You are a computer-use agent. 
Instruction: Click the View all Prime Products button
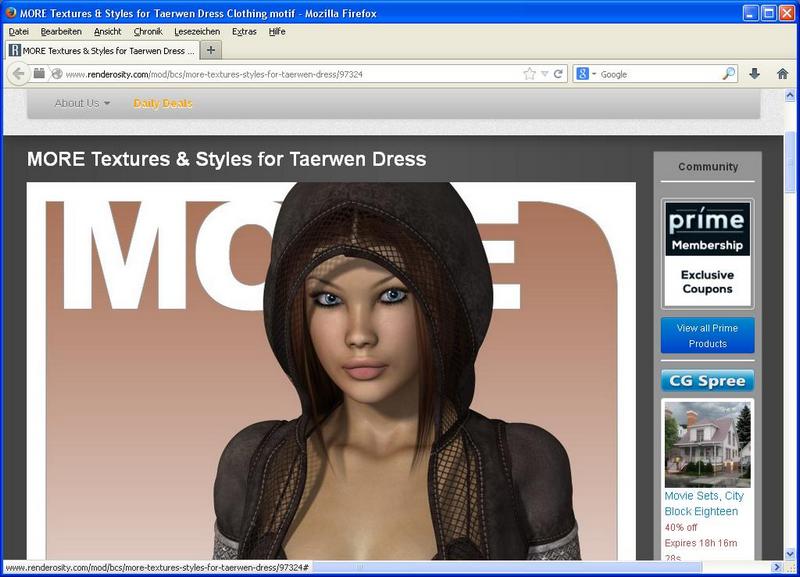point(708,336)
